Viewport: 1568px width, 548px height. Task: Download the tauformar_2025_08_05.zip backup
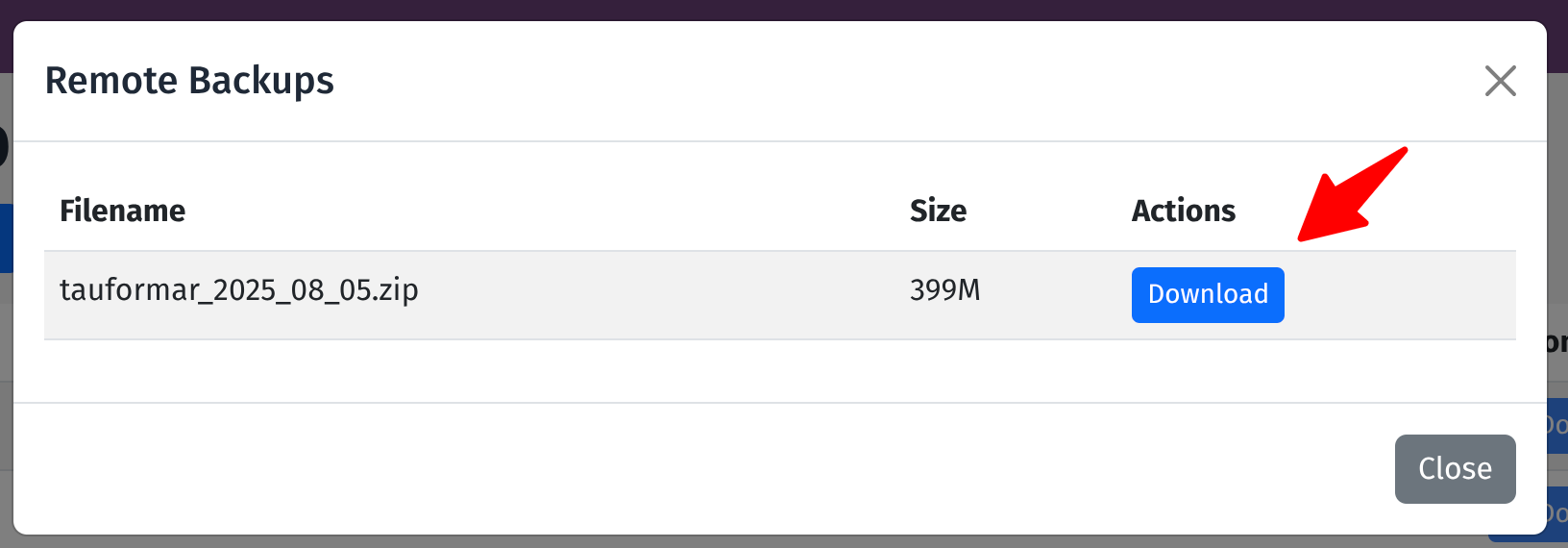(1208, 294)
